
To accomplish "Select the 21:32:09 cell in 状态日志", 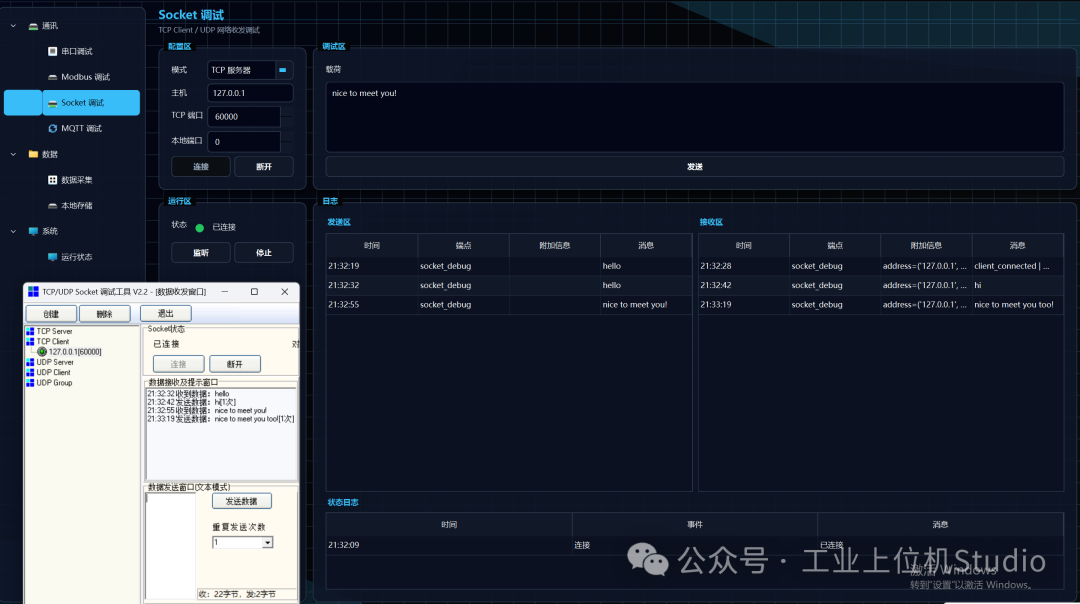I will tap(448, 545).
